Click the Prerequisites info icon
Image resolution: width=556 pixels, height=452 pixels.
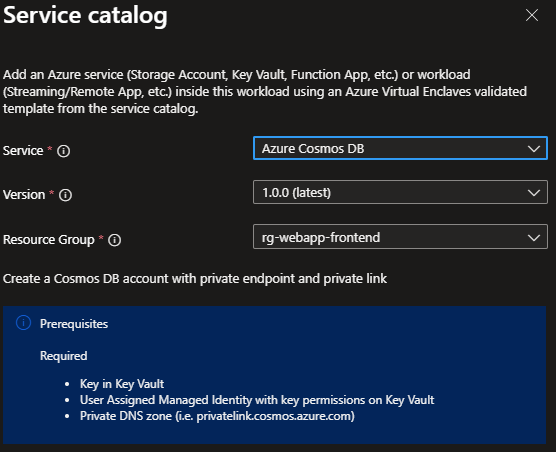tap(24, 323)
